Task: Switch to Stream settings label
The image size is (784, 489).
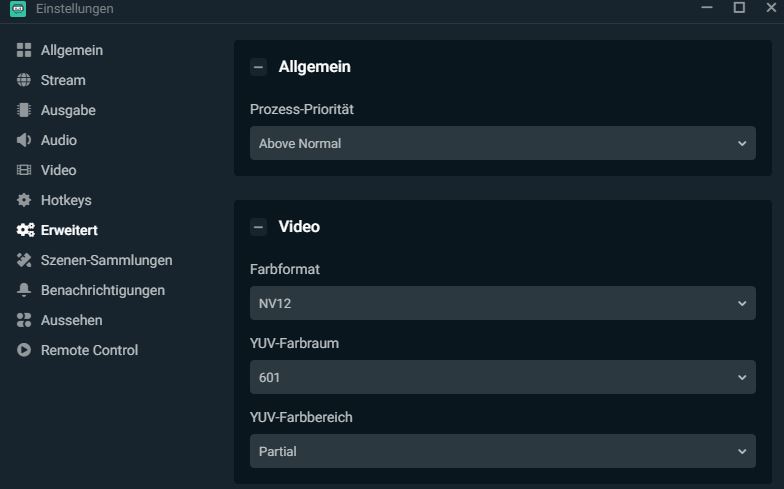Action: (63, 80)
